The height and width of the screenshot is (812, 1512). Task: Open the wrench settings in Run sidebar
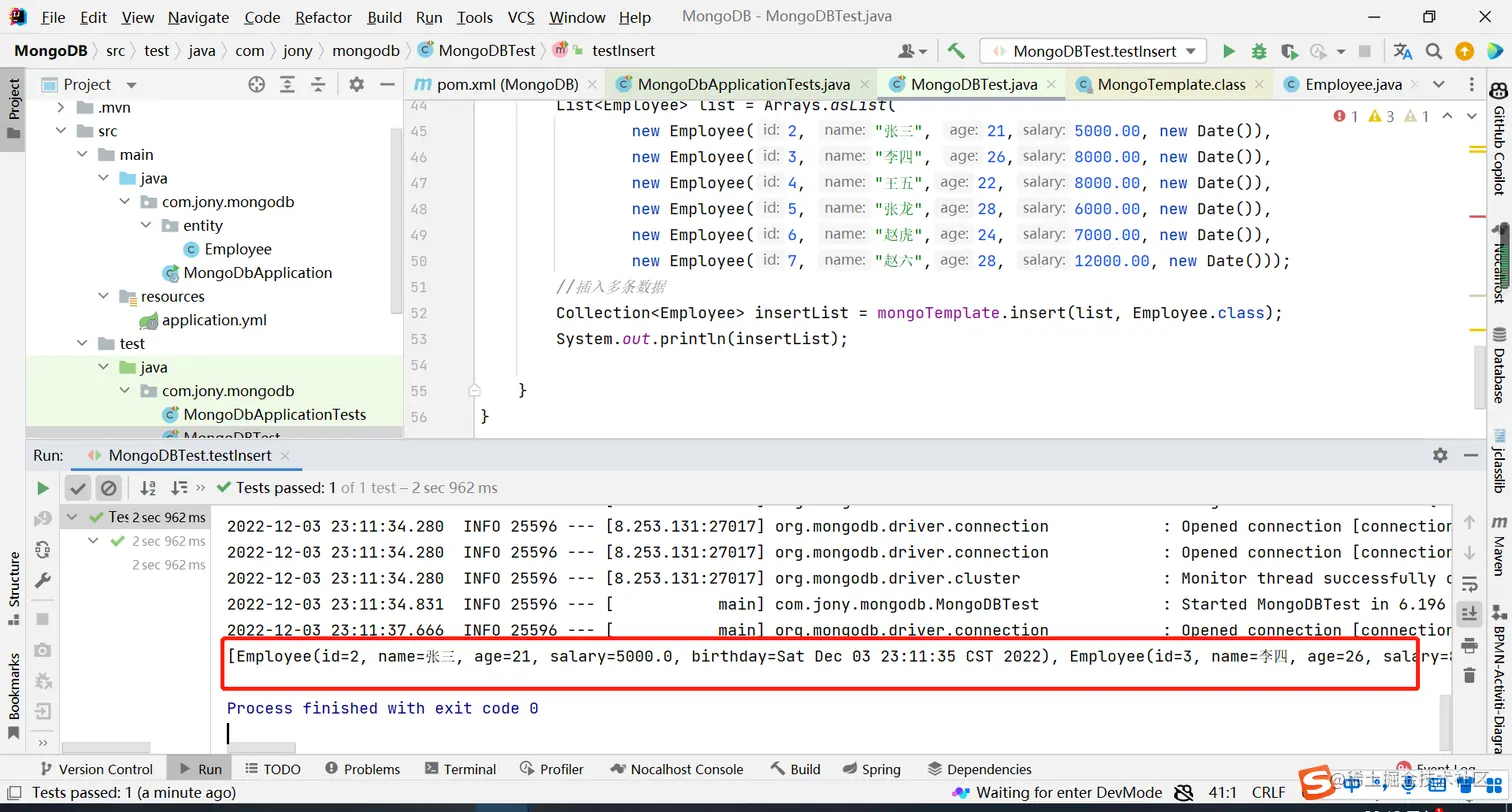pyautogui.click(x=42, y=580)
